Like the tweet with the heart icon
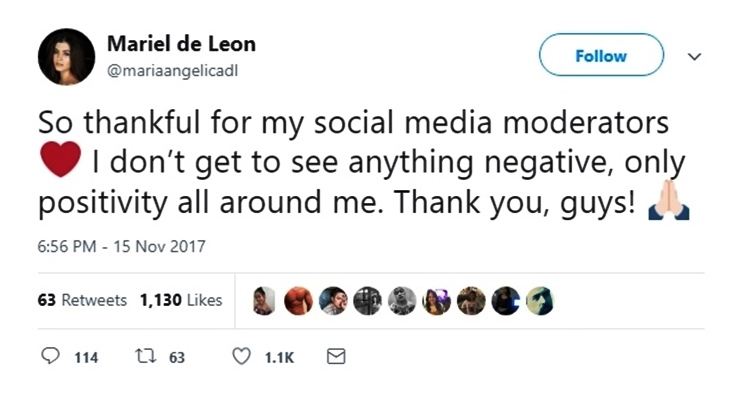The image size is (750, 395). (x=241, y=357)
